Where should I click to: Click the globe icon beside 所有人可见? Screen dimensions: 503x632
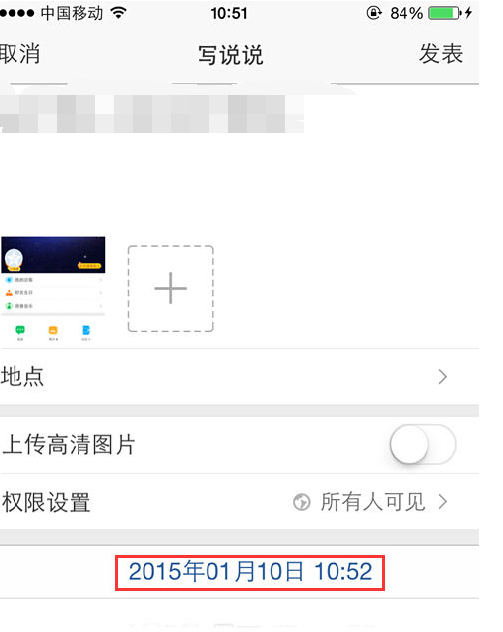point(301,502)
